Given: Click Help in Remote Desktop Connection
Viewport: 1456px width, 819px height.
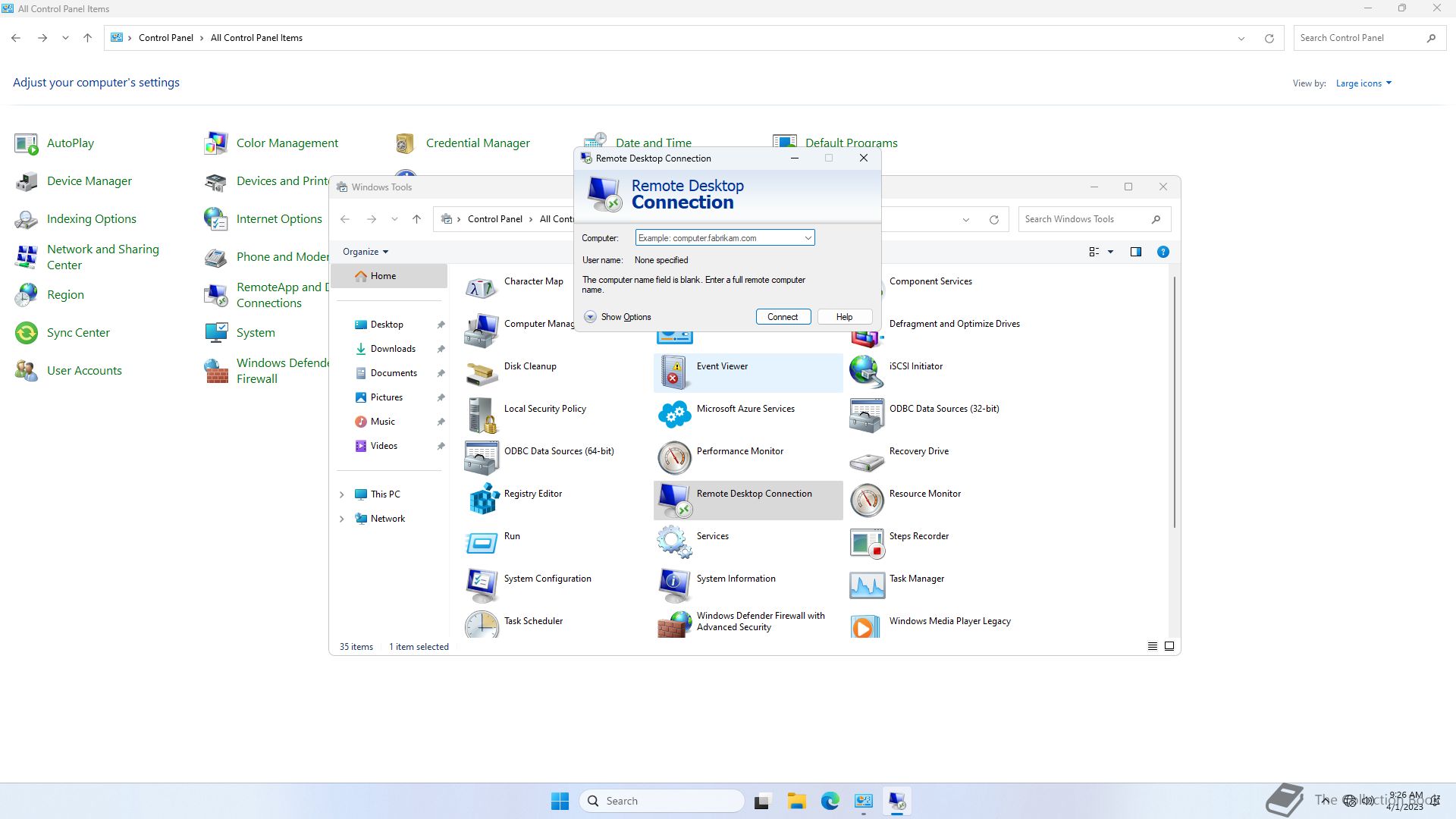Looking at the screenshot, I should coord(845,317).
